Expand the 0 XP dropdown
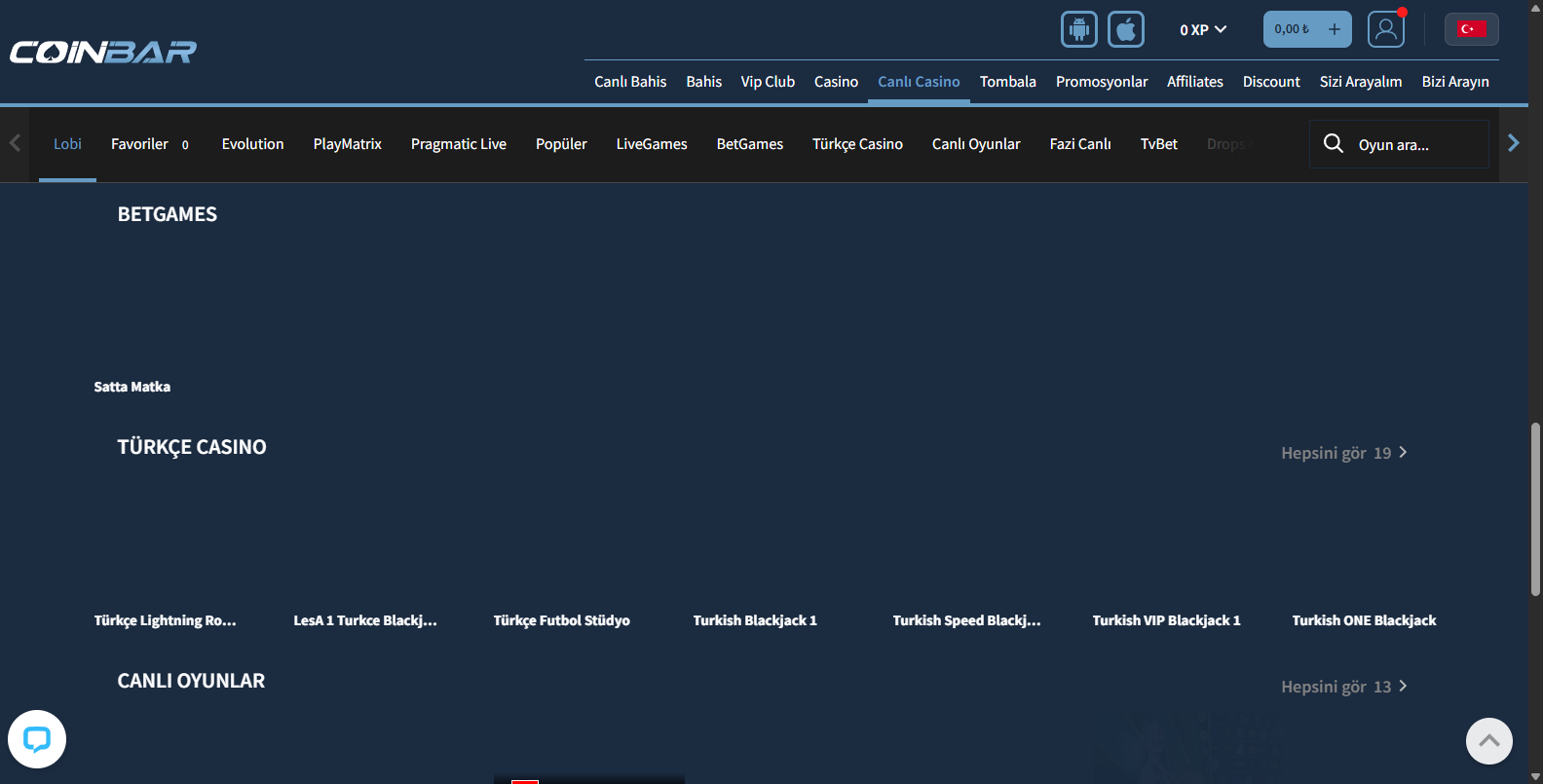The width and height of the screenshot is (1543, 784). 1202,30
